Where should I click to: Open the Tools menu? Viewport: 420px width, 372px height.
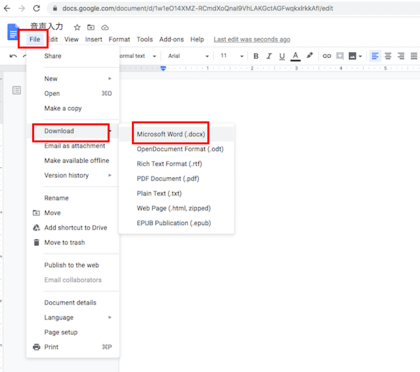[145, 39]
